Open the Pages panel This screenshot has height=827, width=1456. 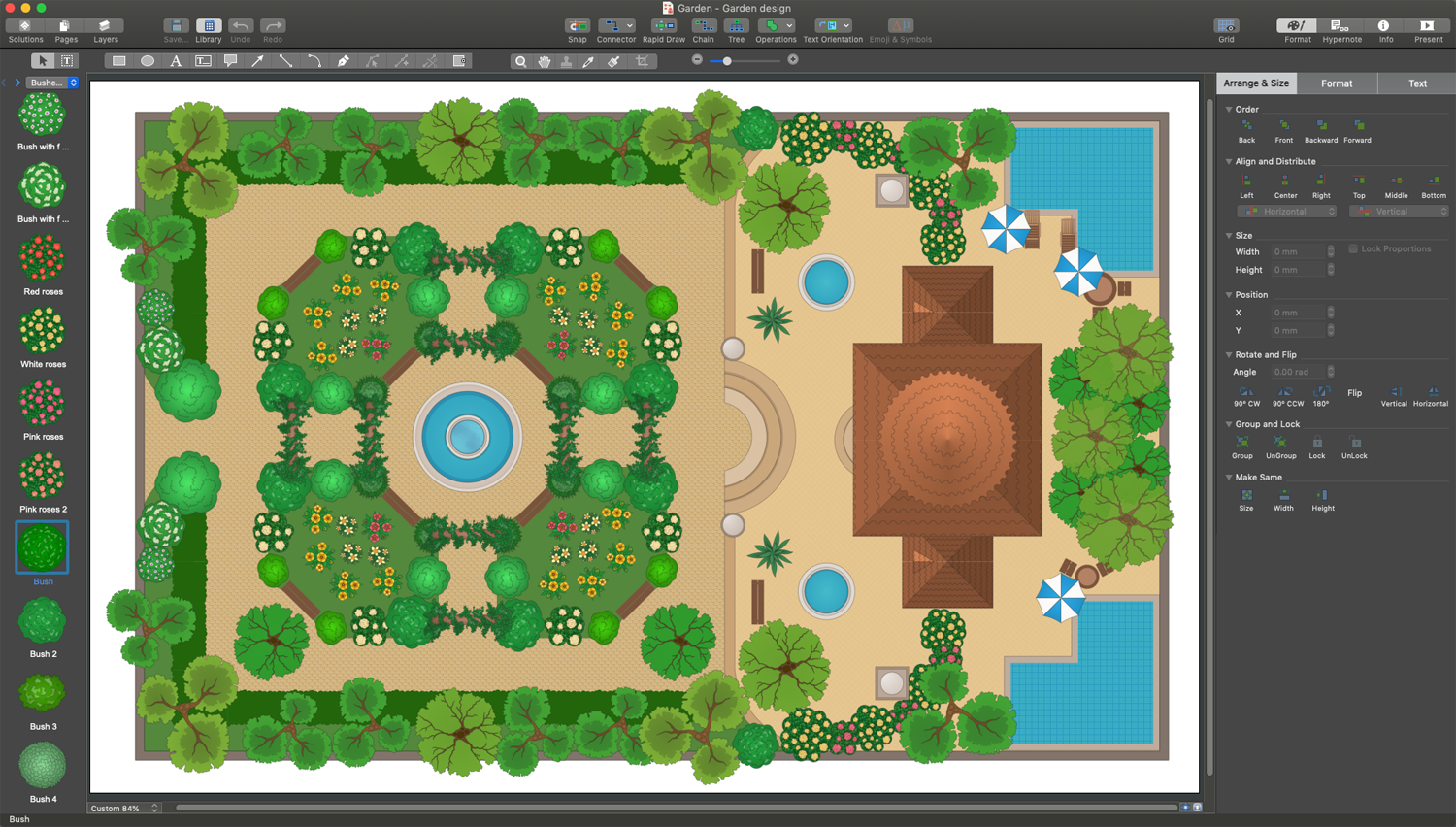click(x=66, y=31)
